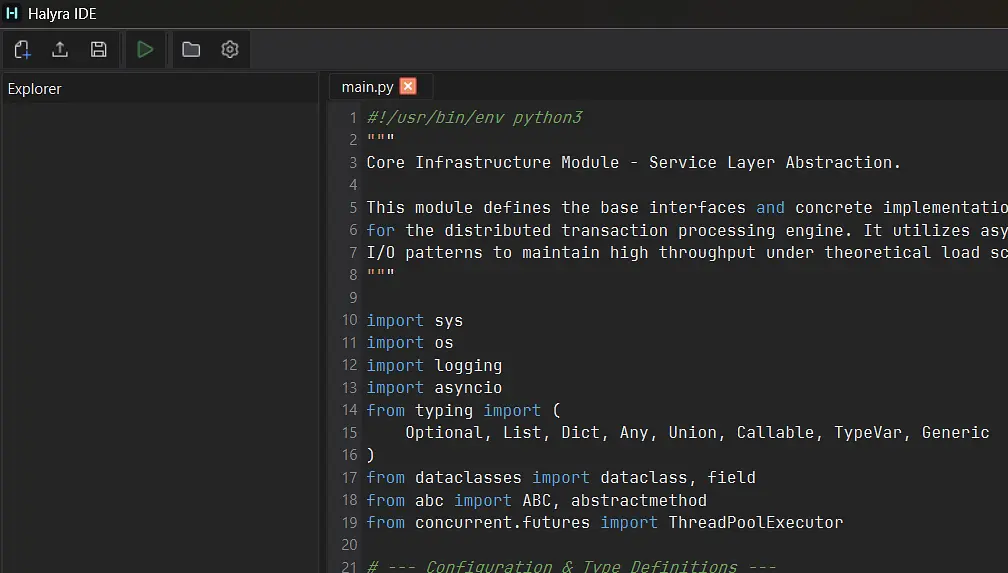Open a folder using the folder icon
Viewport: 1008px width, 573px height.
pos(191,49)
